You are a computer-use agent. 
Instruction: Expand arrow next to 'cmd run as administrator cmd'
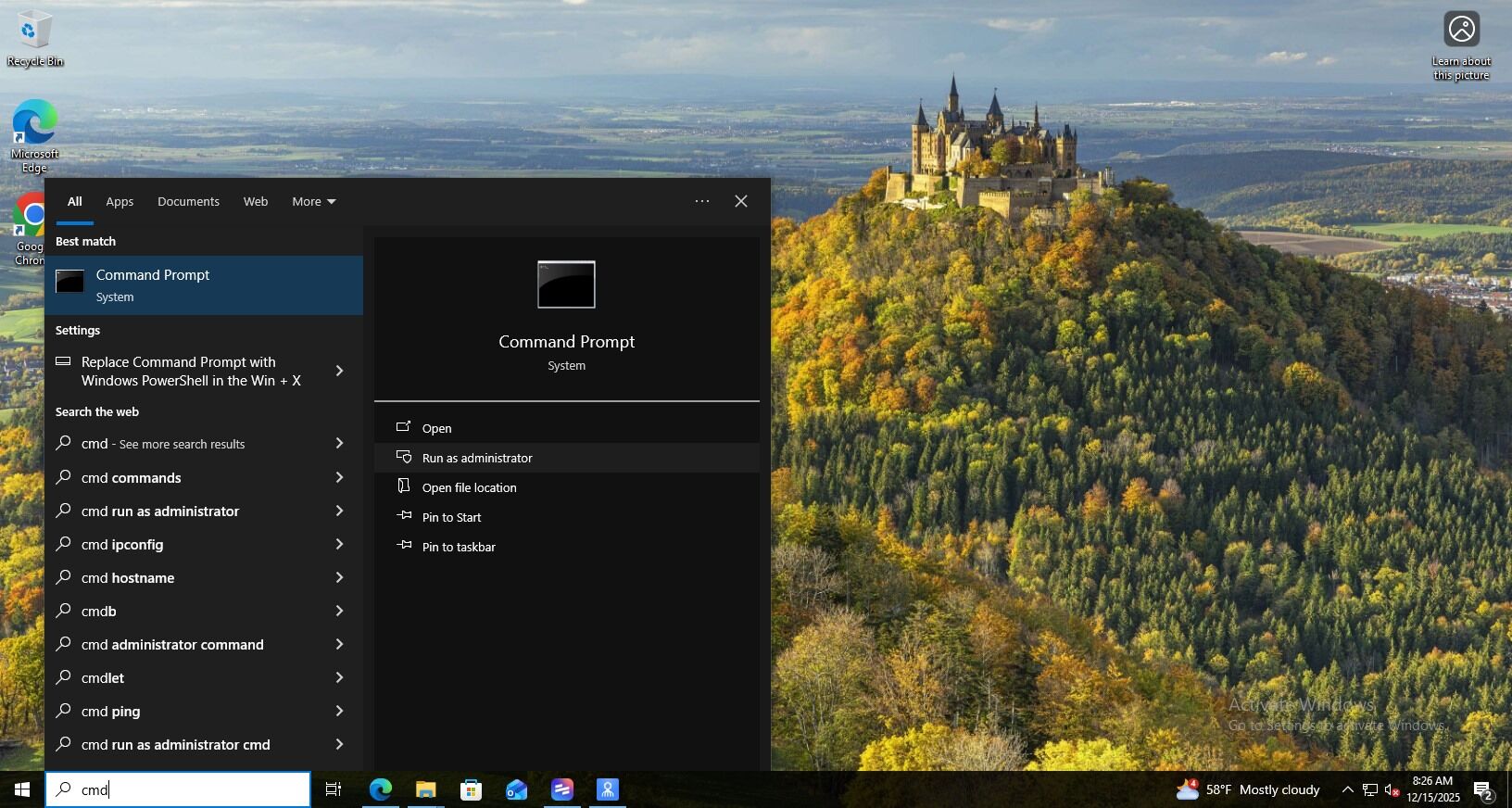tap(340, 744)
